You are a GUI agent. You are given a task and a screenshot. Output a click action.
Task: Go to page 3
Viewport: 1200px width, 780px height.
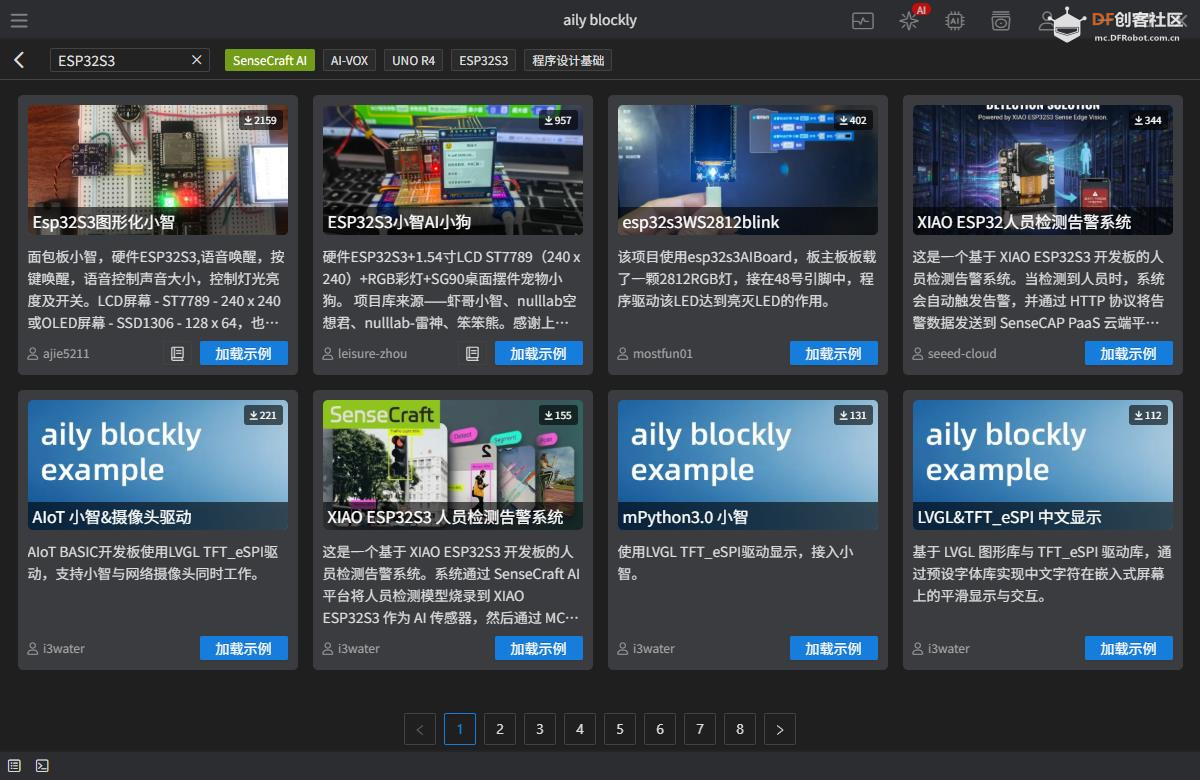click(540, 729)
